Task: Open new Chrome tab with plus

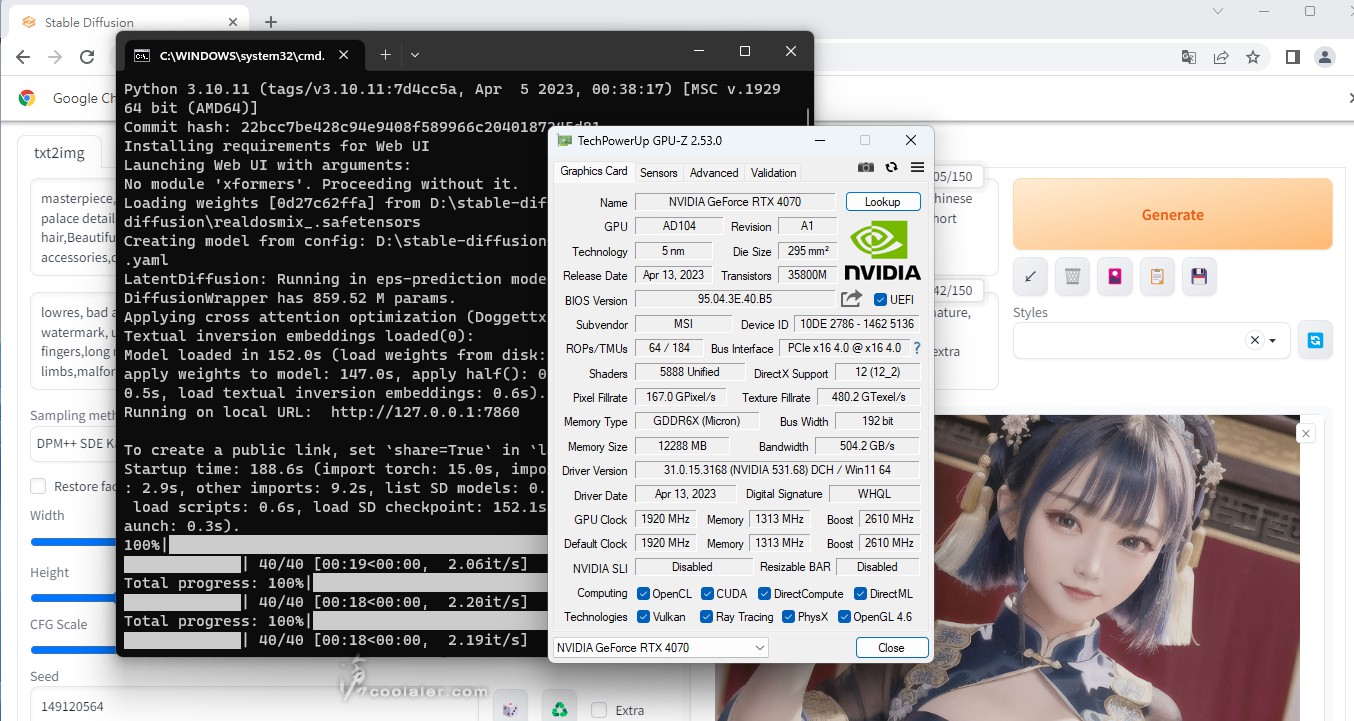Action: (x=271, y=22)
